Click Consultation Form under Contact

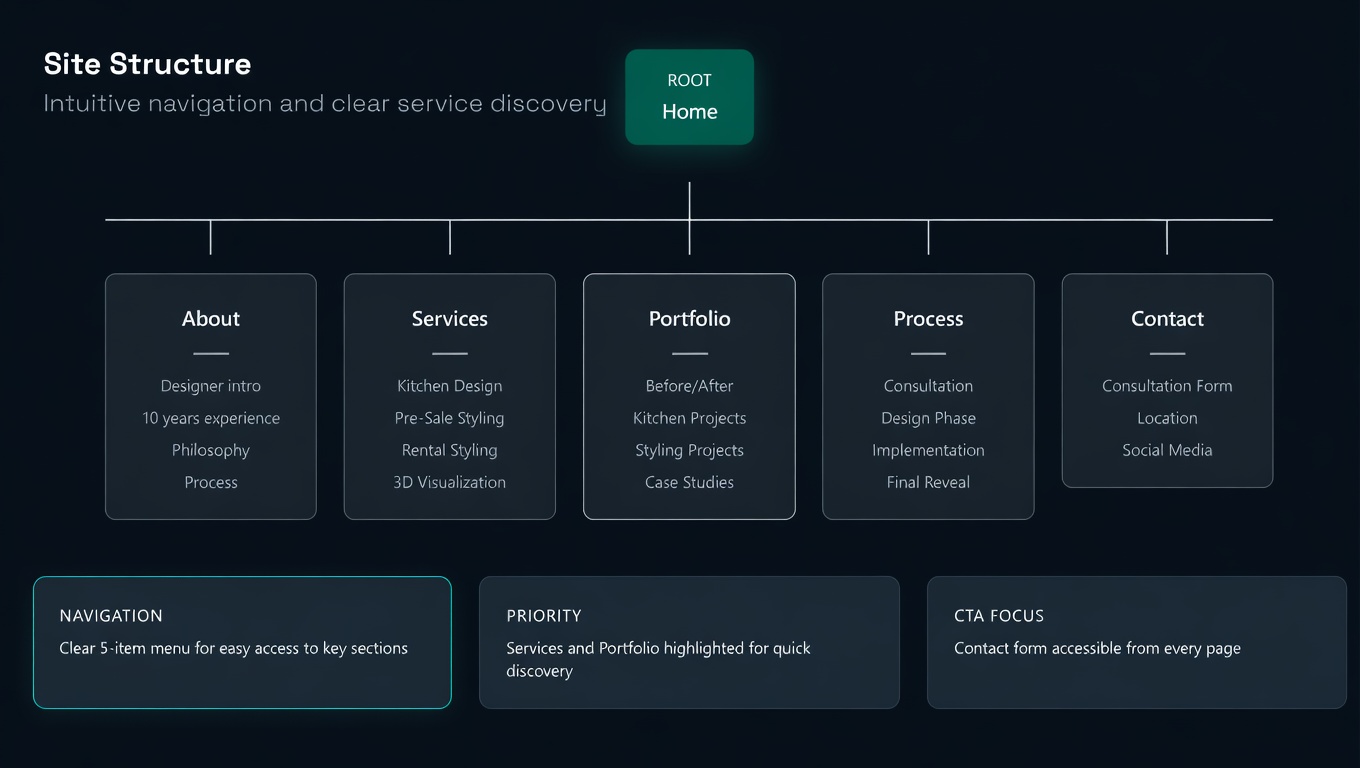pos(1167,386)
